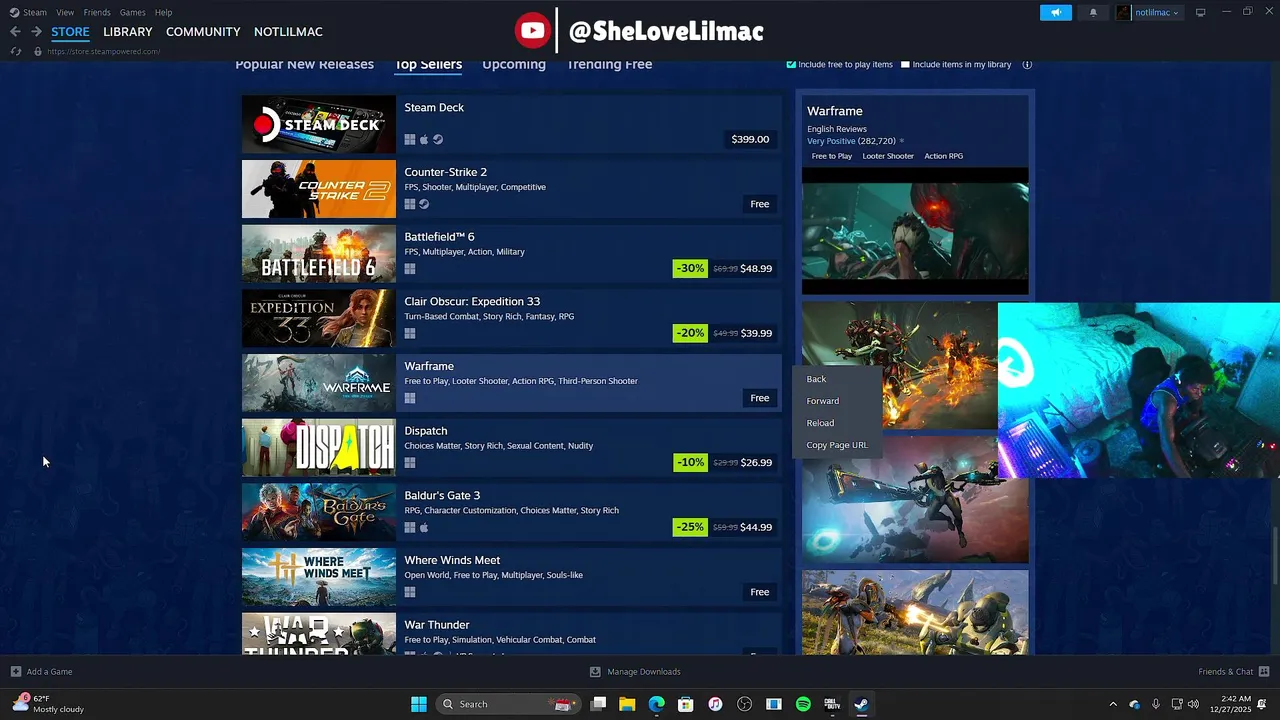Open the Friends menu
Viewport: 1280px width, 720px height.
tap(97, 12)
